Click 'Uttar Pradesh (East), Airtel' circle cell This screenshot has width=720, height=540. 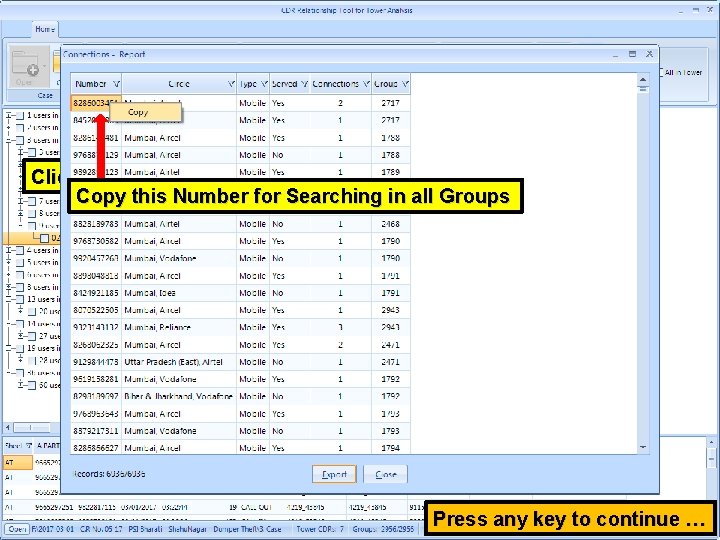pyautogui.click(x=179, y=362)
